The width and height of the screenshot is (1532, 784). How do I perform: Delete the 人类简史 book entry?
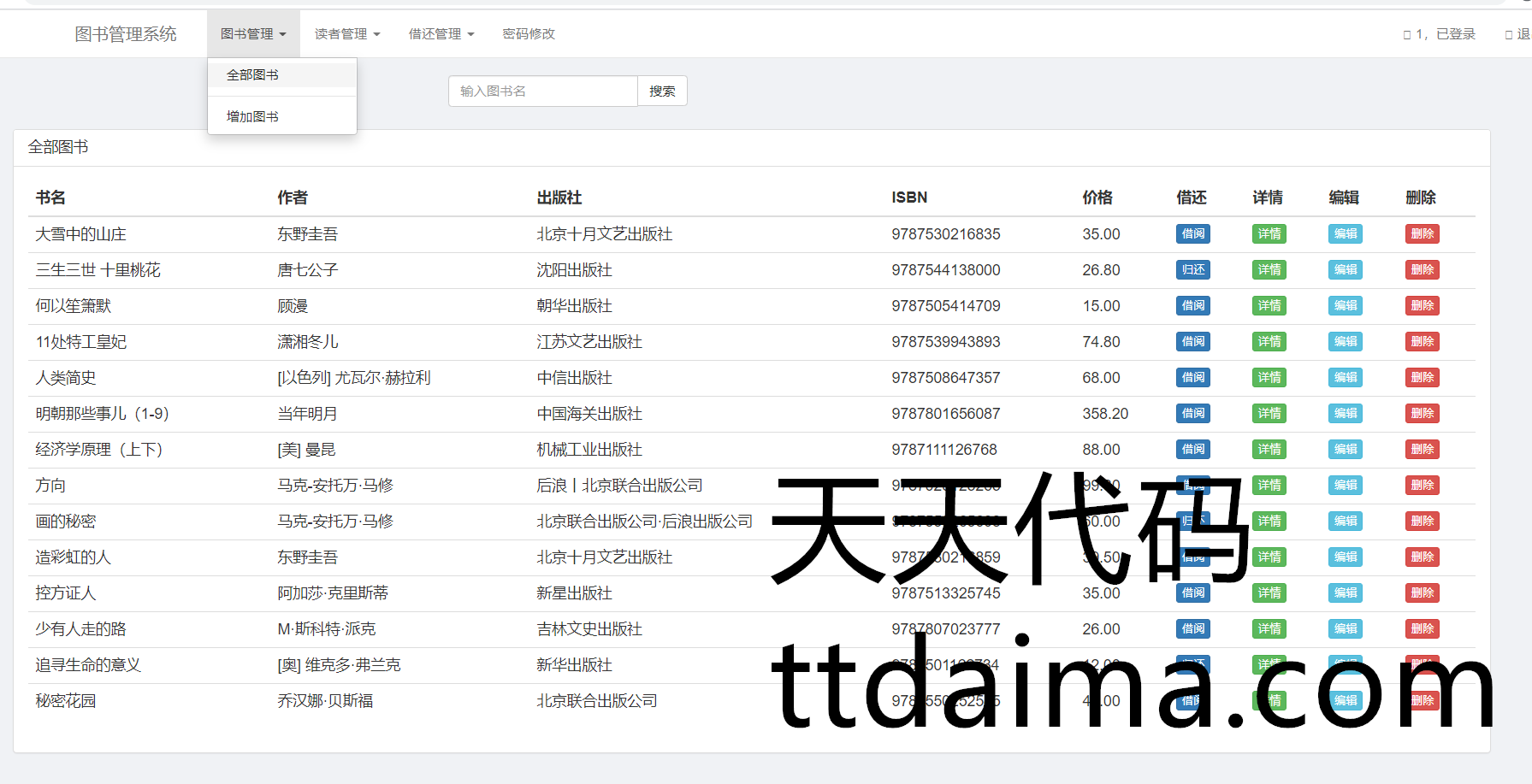coord(1422,378)
